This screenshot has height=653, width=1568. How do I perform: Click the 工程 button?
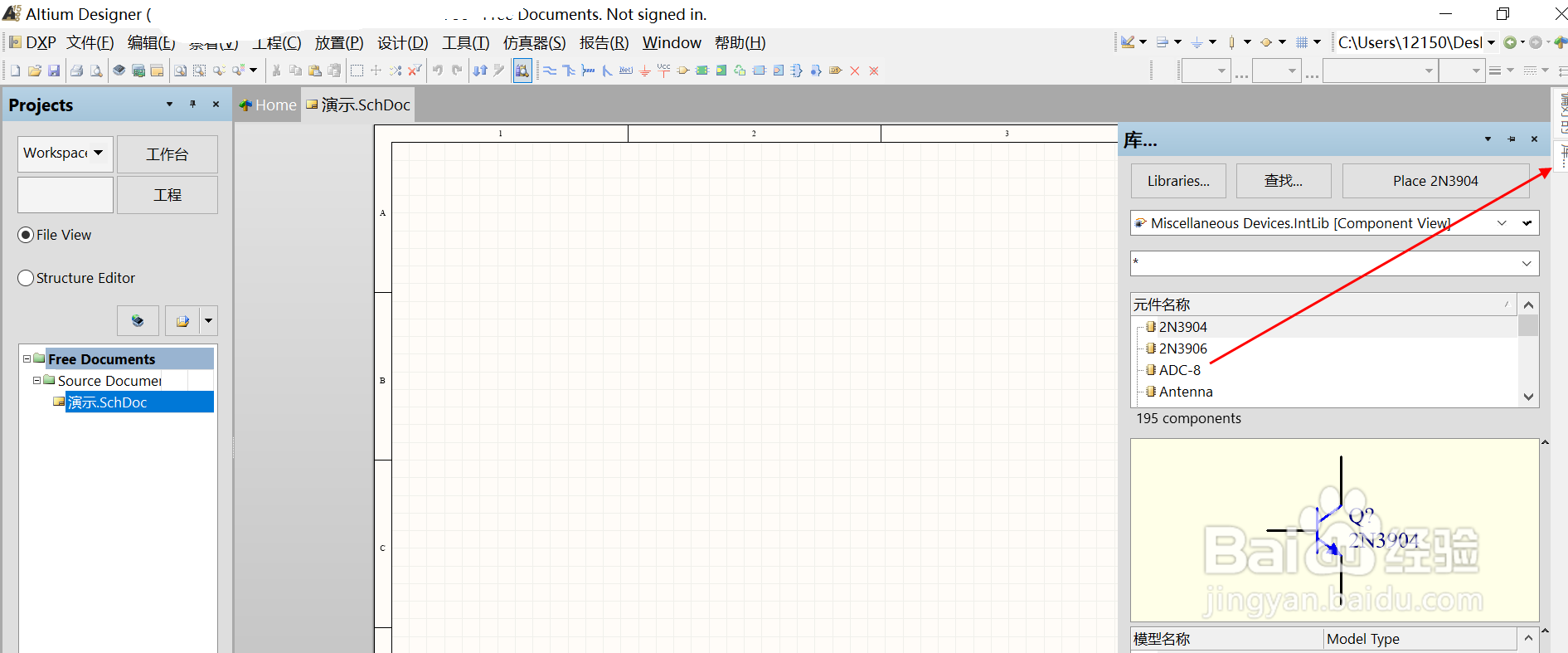[x=167, y=195]
